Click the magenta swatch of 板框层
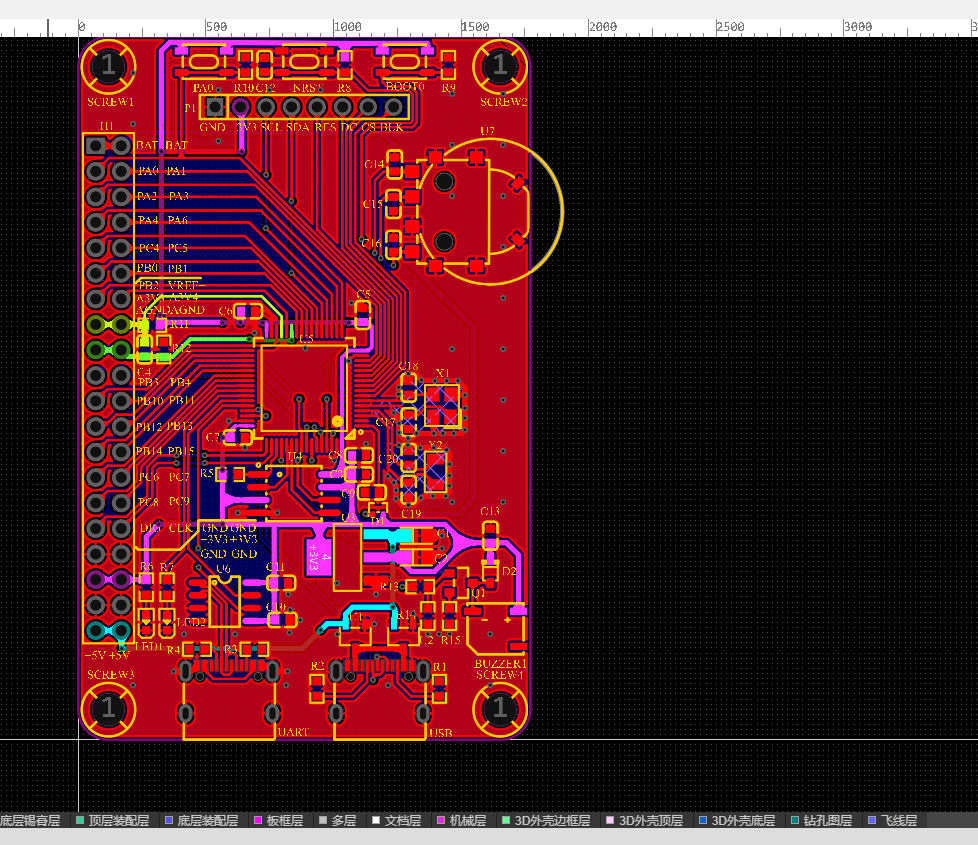Screen dimensions: 978x845 258,821
